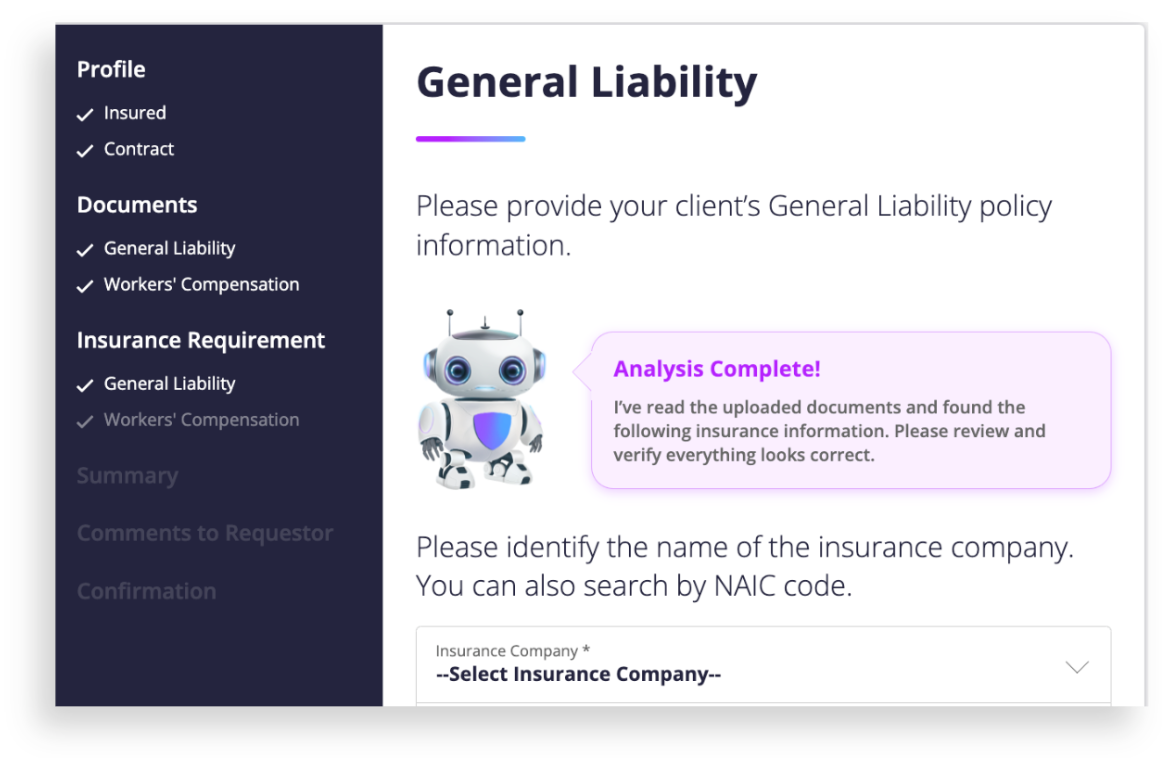This screenshot has height=758, width=1162.
Task: Click checkmark beside Documents Workers' Compensation
Action: pos(85,286)
